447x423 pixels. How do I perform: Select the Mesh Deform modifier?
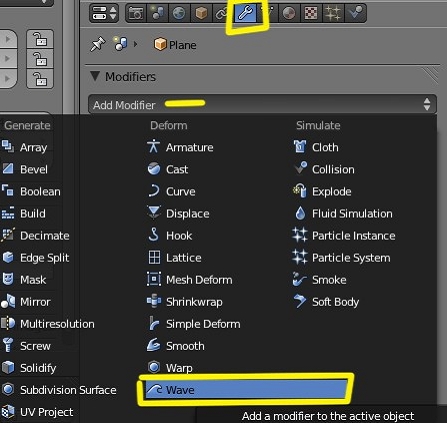(x=190, y=280)
